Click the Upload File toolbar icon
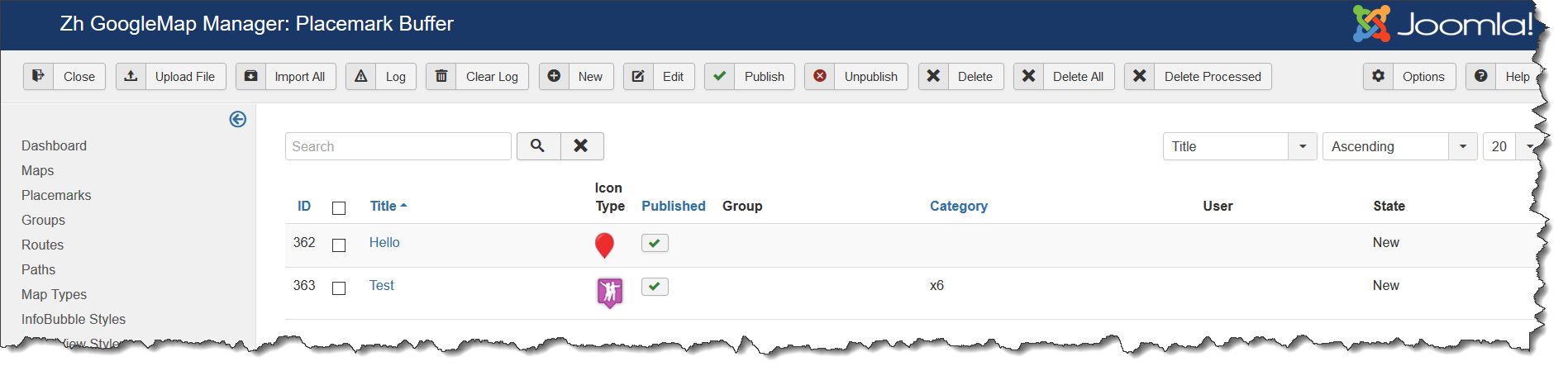This screenshot has height=371, width=1568. click(131, 76)
